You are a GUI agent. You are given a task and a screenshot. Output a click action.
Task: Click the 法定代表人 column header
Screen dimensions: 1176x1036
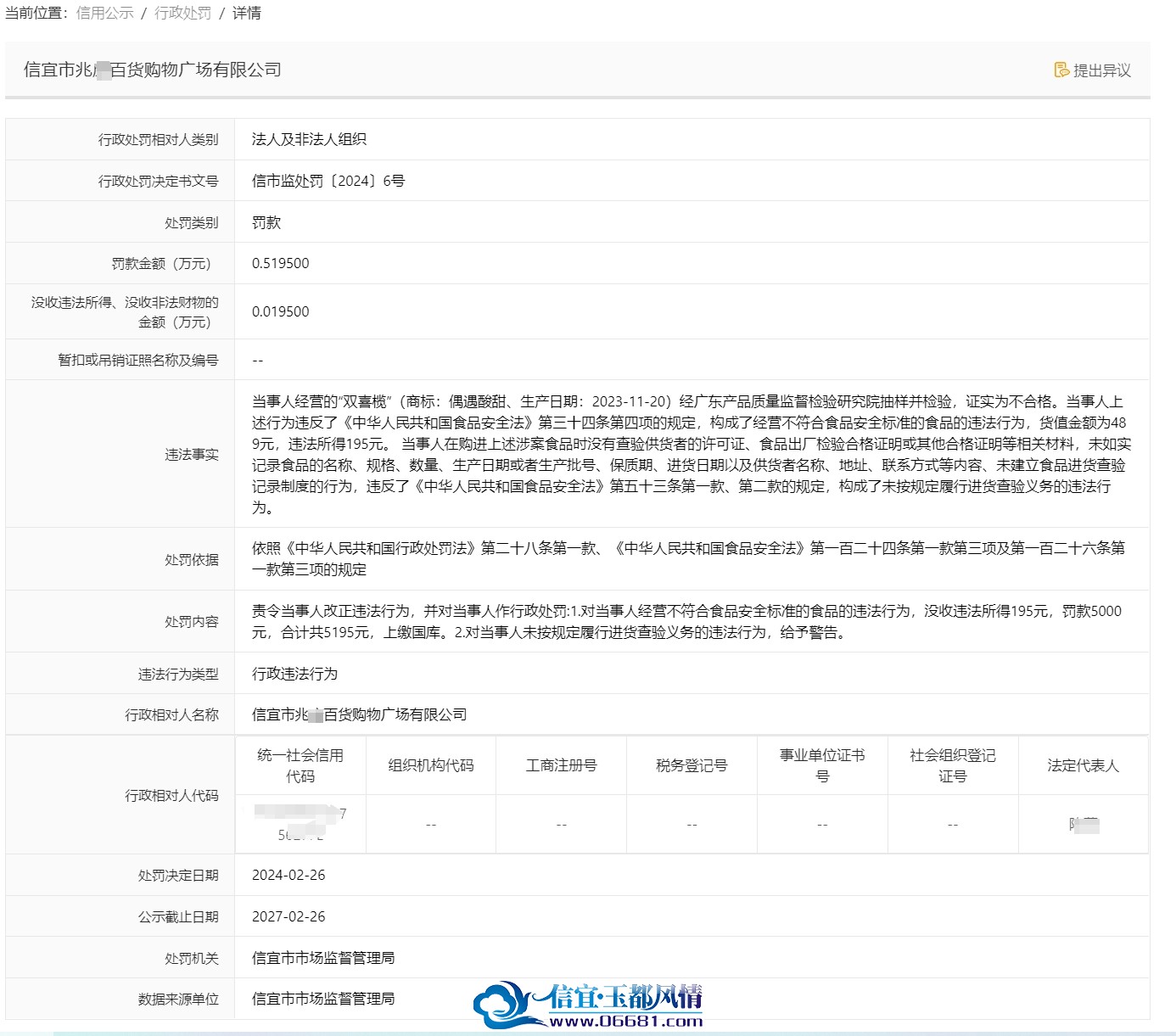(1084, 765)
